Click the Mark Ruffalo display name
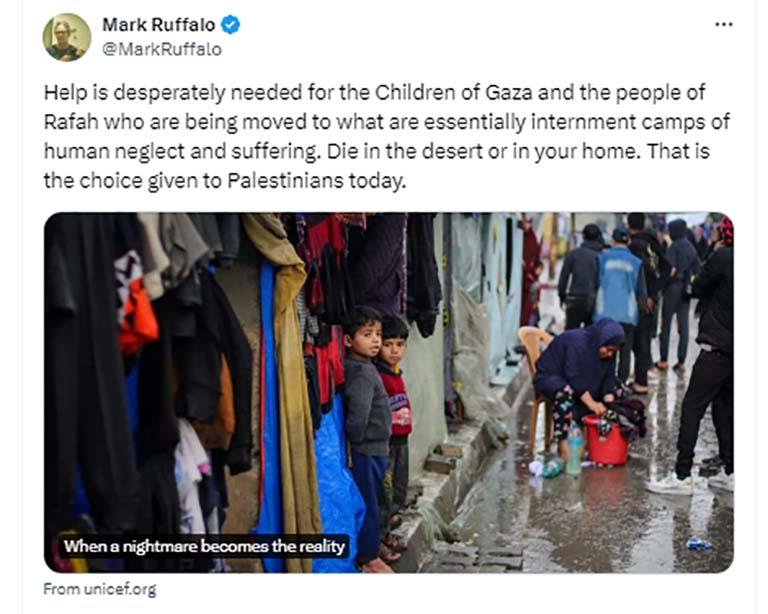 (158, 24)
